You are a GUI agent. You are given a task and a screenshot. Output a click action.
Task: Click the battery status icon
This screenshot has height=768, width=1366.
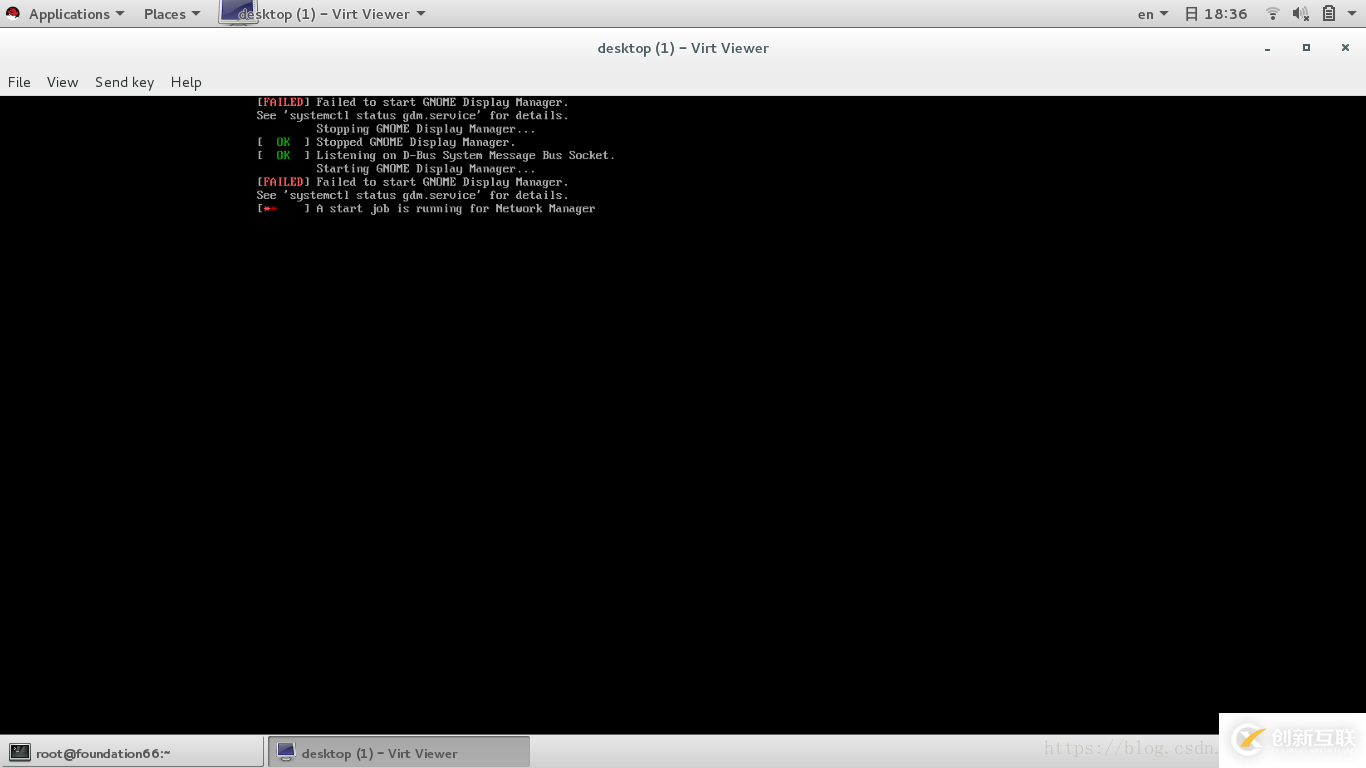[1329, 14]
